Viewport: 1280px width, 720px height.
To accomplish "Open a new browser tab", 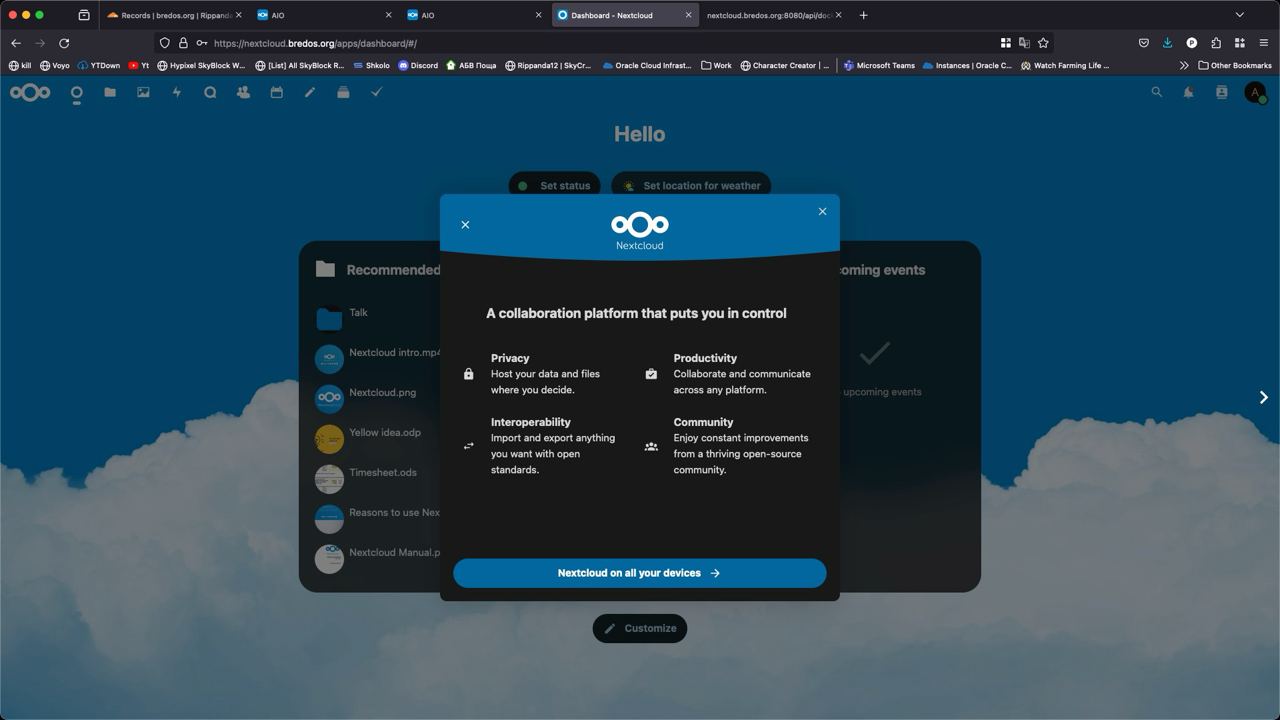I will tap(864, 15).
